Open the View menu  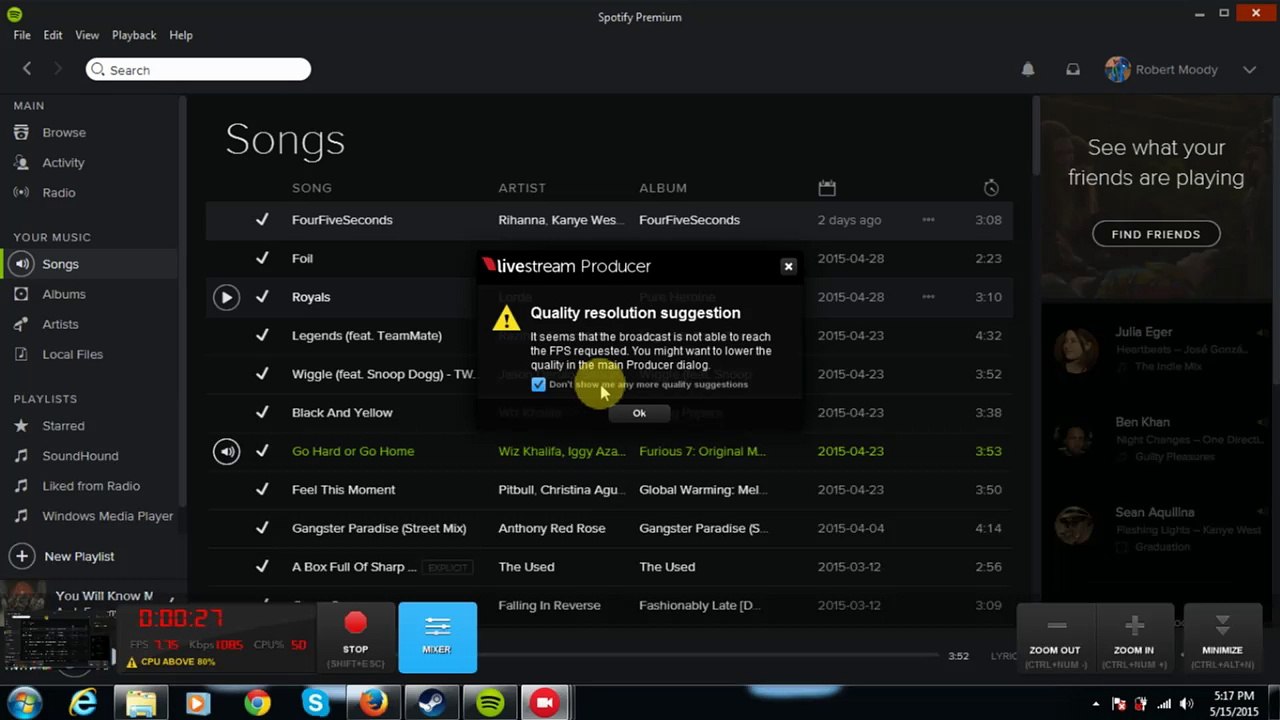click(87, 35)
